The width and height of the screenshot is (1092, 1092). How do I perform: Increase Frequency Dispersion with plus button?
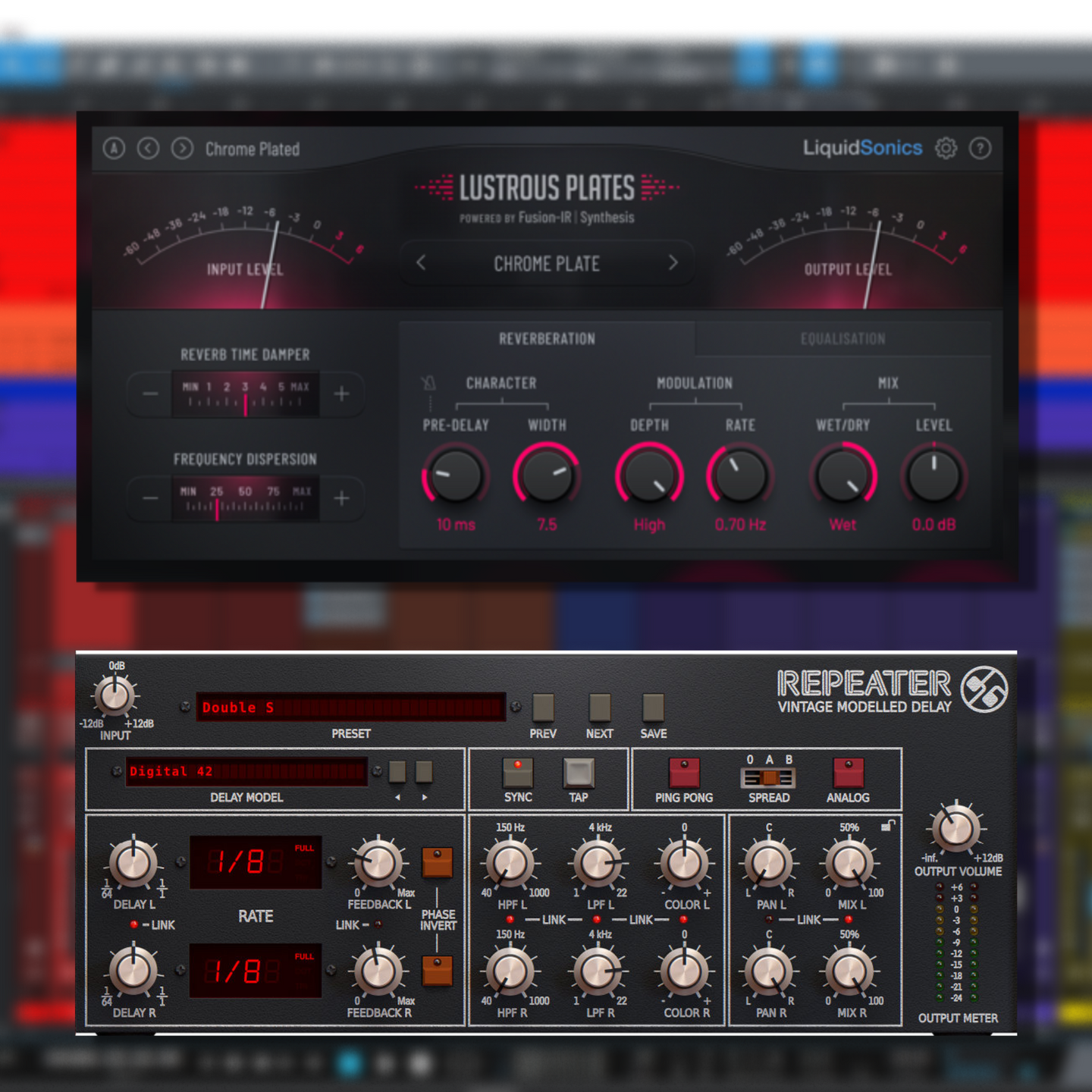[341, 498]
